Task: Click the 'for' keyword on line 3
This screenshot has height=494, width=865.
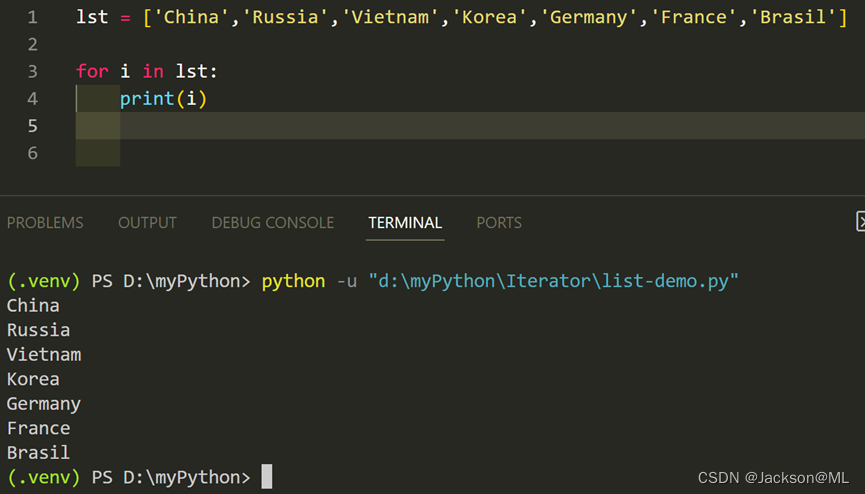Action: 92,72
